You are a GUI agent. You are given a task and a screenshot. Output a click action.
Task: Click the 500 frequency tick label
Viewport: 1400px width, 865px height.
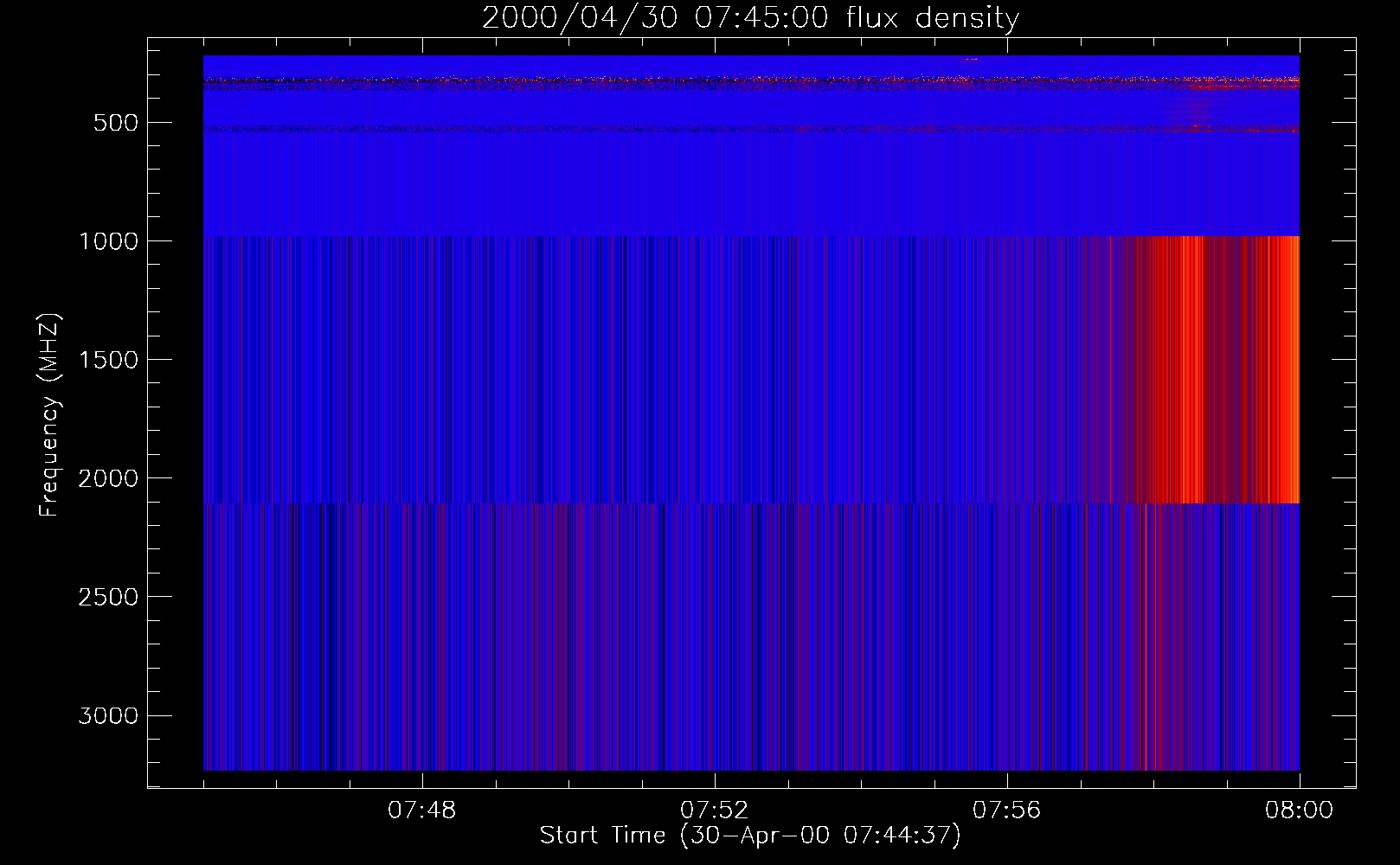point(116,123)
